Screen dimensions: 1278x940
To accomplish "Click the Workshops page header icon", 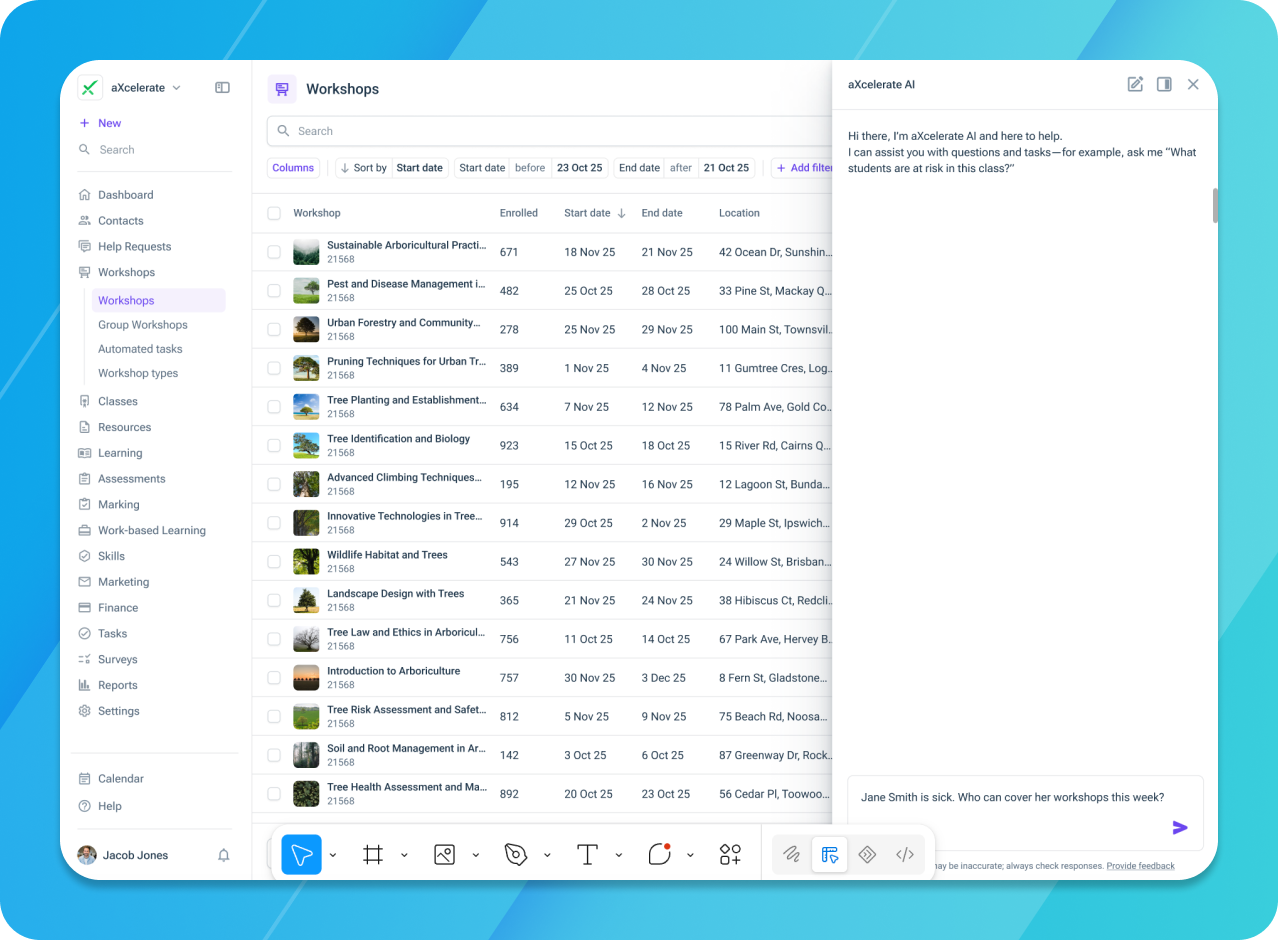I will pyautogui.click(x=282, y=89).
